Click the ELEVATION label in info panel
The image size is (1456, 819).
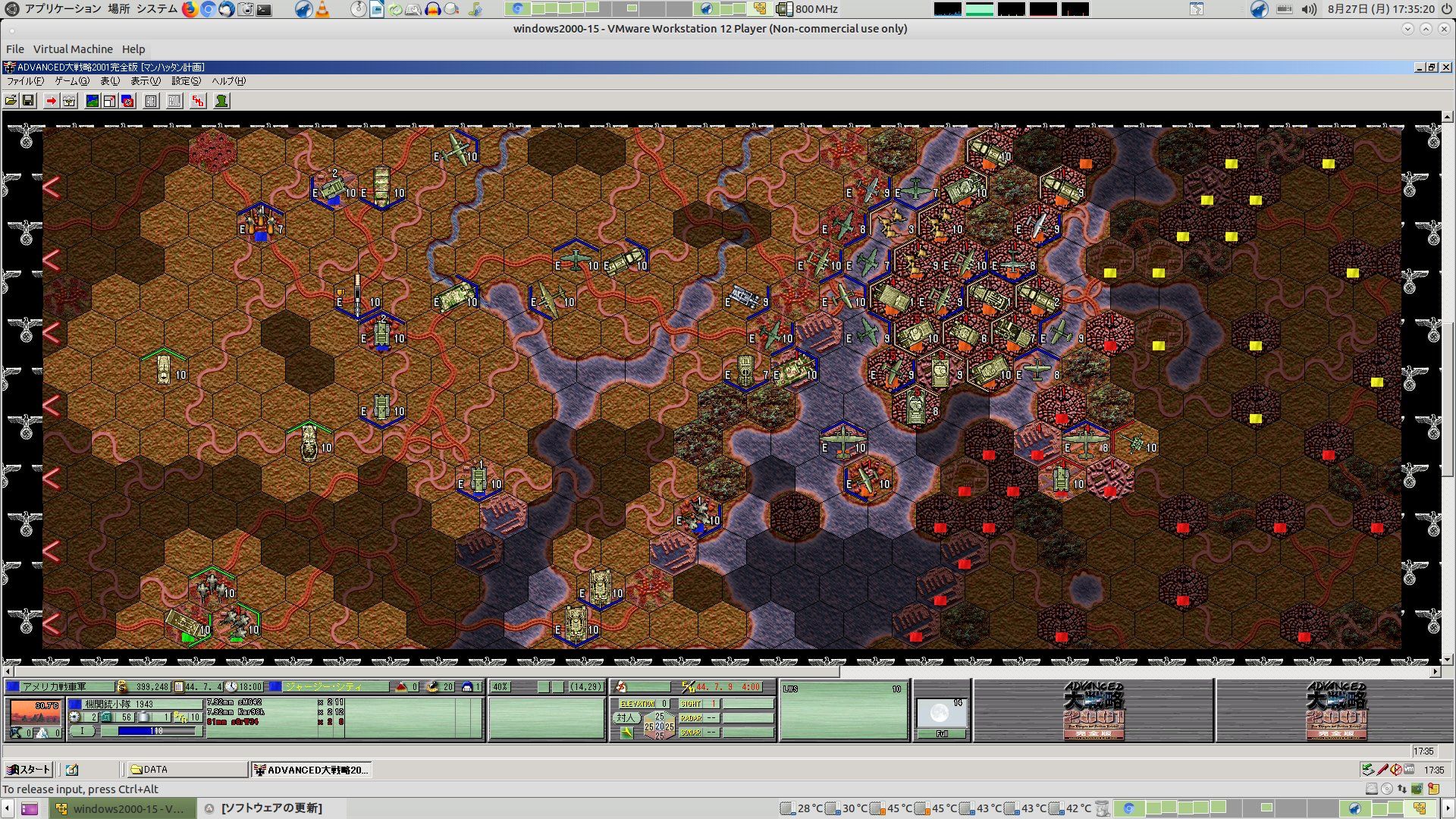(x=638, y=704)
